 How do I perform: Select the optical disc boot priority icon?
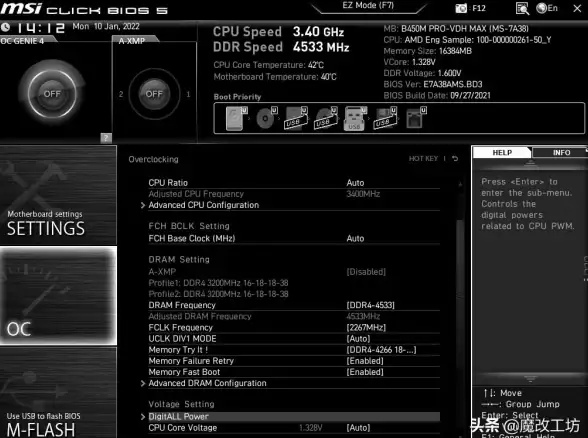point(267,118)
